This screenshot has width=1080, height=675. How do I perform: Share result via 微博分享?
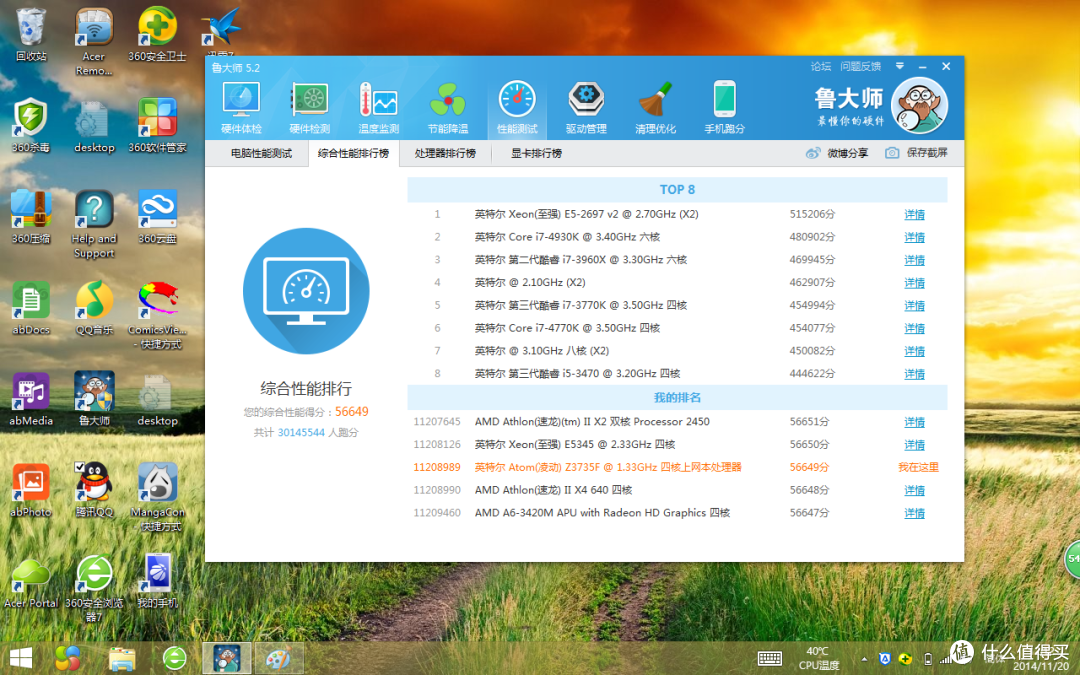[837, 153]
